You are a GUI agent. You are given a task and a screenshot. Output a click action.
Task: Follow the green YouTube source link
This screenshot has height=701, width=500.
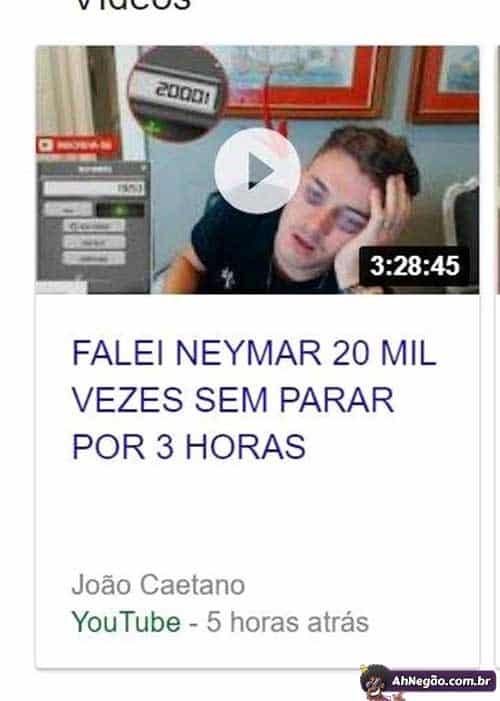(126, 622)
